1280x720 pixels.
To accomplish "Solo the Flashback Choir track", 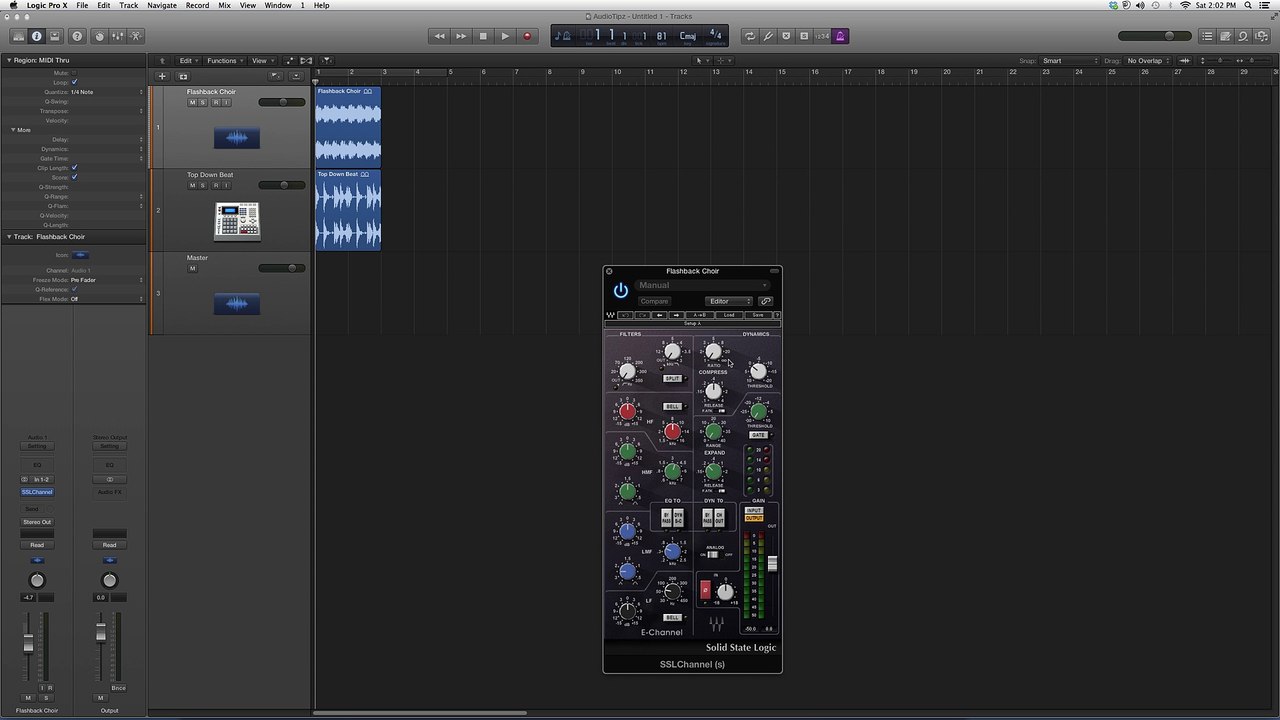I will pyautogui.click(x=203, y=102).
